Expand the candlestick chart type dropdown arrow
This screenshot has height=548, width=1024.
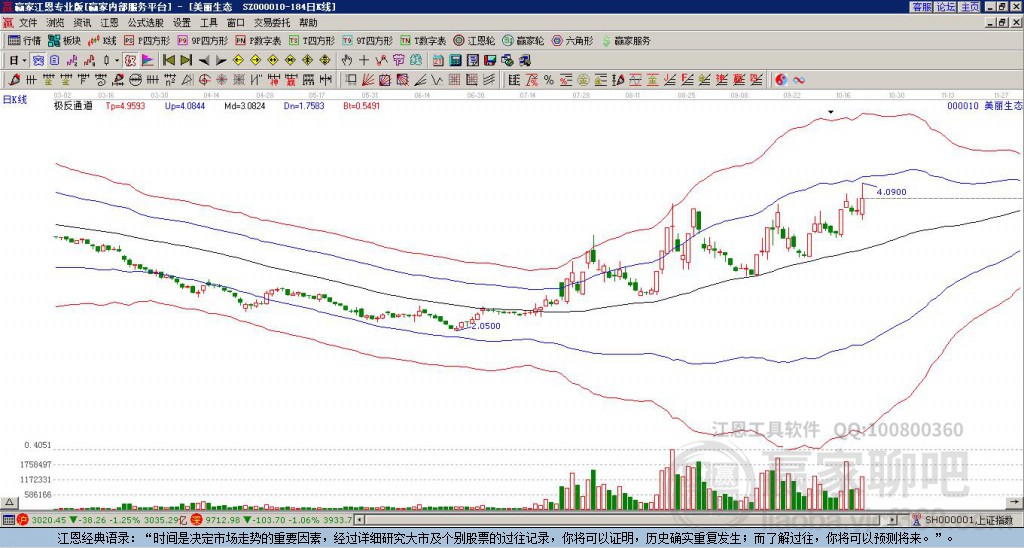tap(116, 60)
